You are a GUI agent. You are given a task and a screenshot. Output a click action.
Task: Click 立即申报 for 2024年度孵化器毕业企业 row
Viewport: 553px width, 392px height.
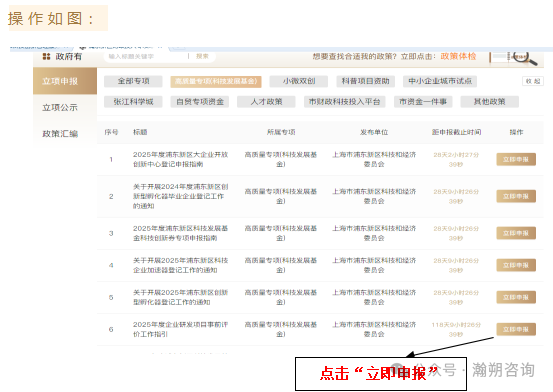coord(516,196)
